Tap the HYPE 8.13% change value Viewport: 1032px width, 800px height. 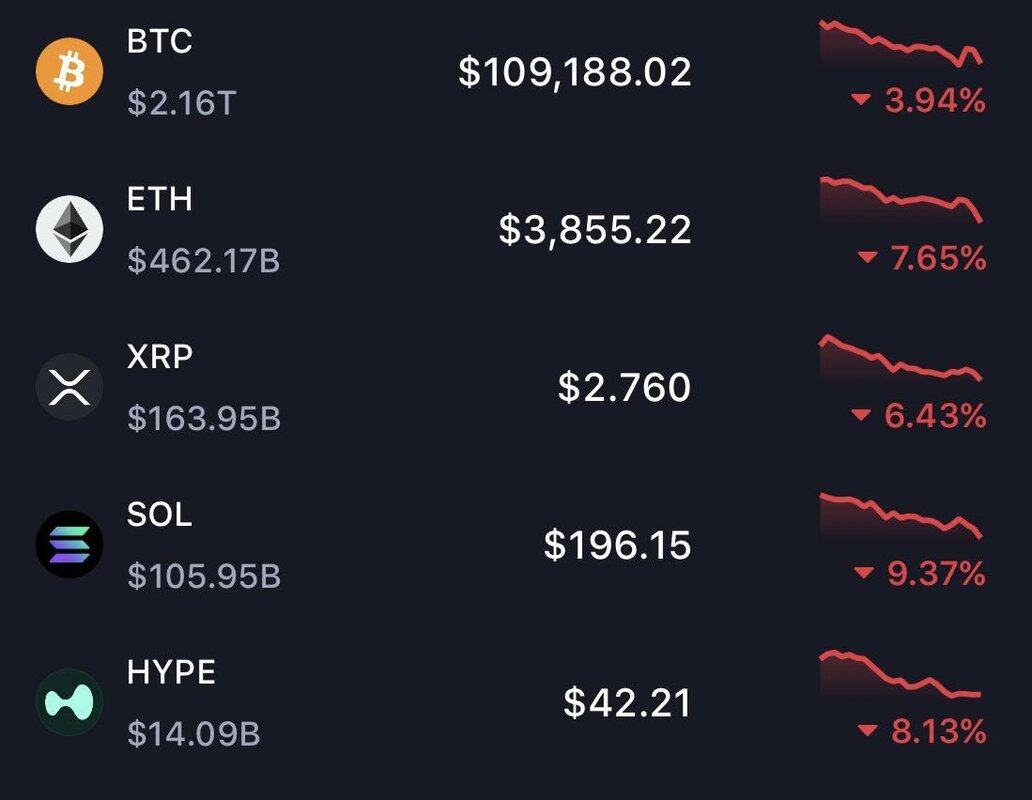939,731
